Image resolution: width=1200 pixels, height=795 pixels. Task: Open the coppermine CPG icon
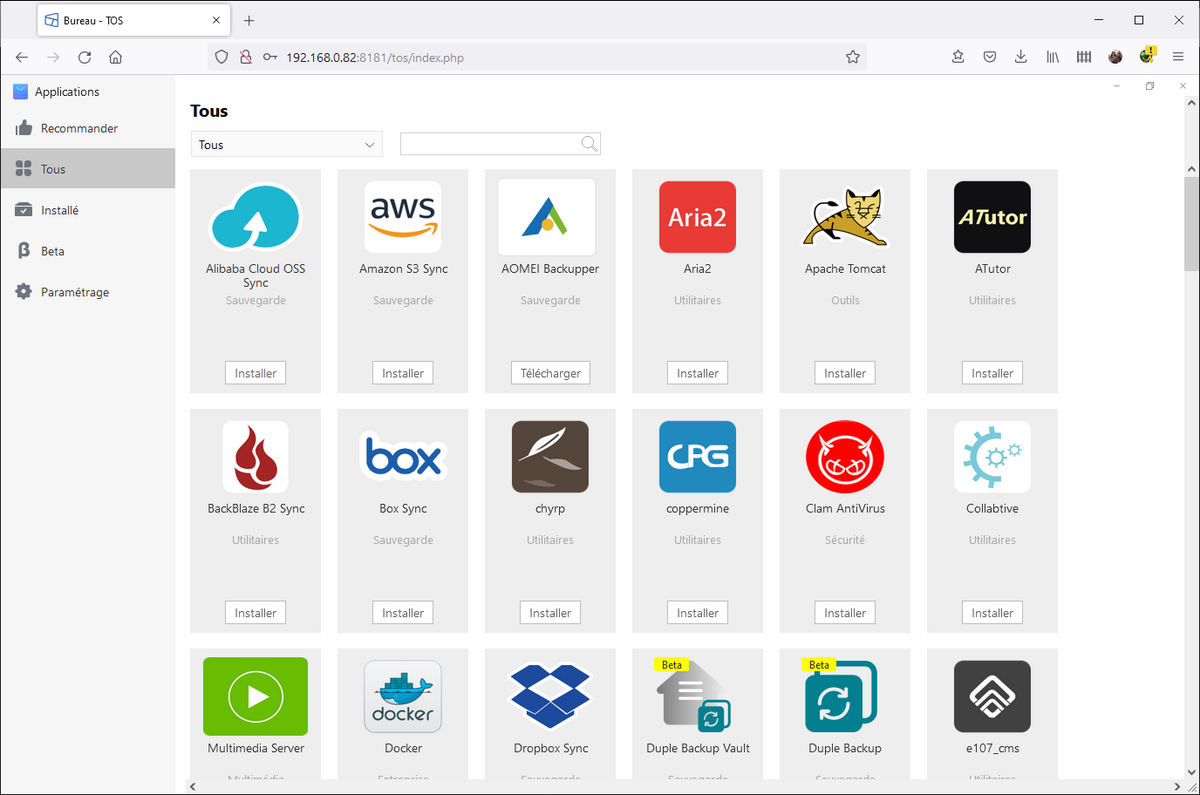[698, 456]
